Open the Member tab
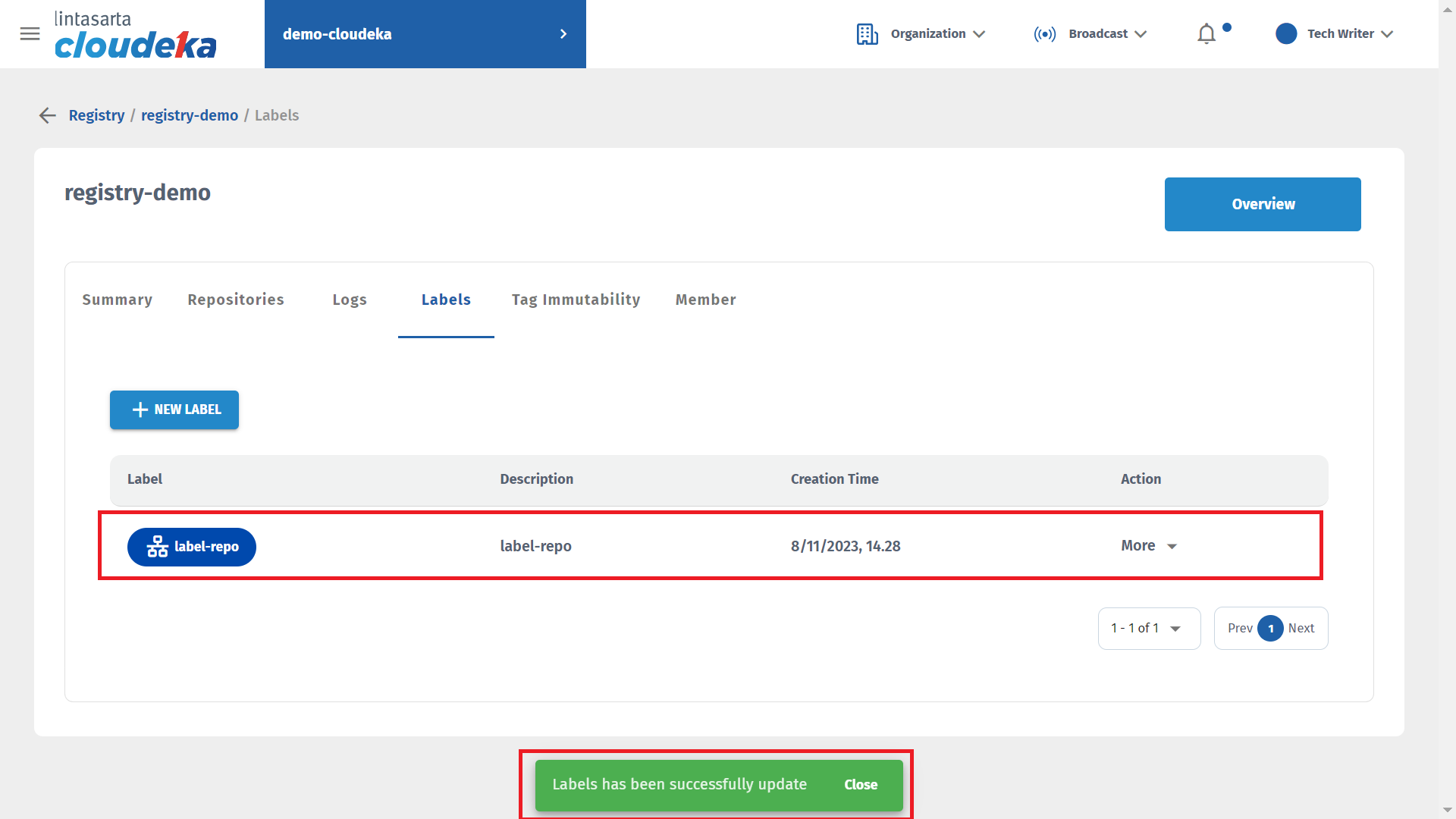The width and height of the screenshot is (1456, 819). (x=705, y=300)
